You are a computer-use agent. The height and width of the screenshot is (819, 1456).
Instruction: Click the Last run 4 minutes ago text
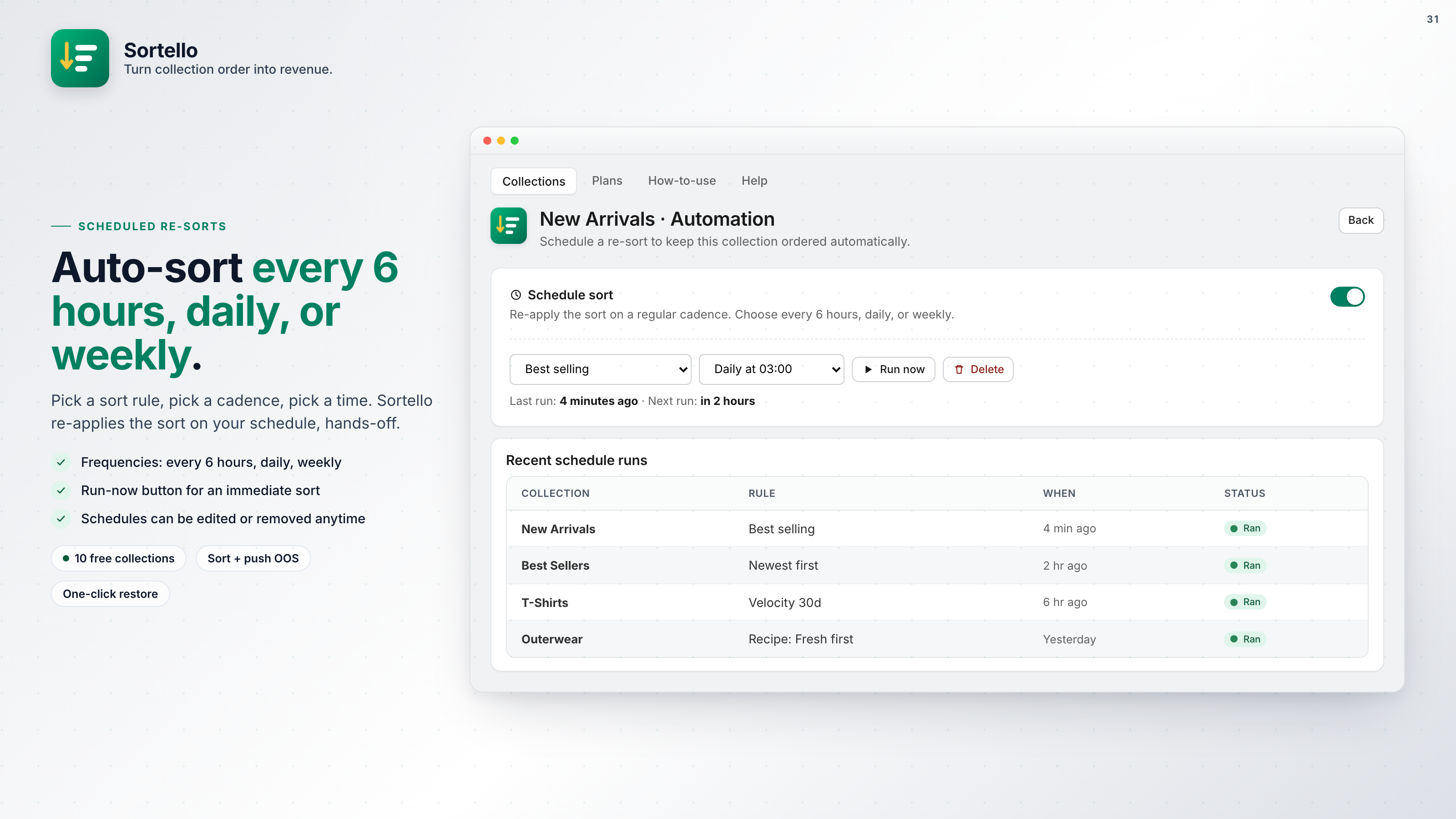(574, 401)
